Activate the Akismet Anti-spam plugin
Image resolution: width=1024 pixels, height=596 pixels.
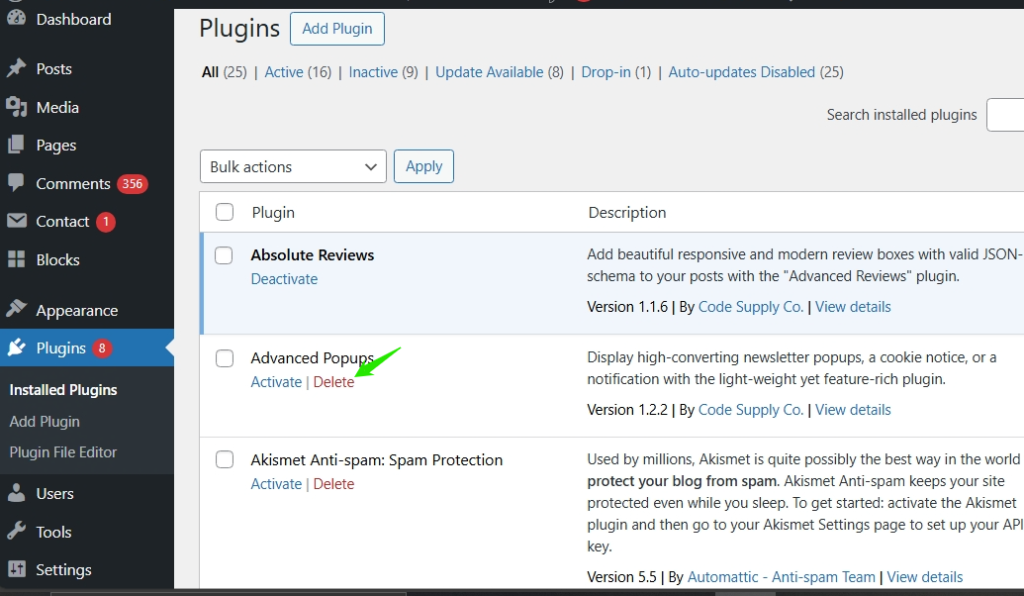(x=276, y=484)
